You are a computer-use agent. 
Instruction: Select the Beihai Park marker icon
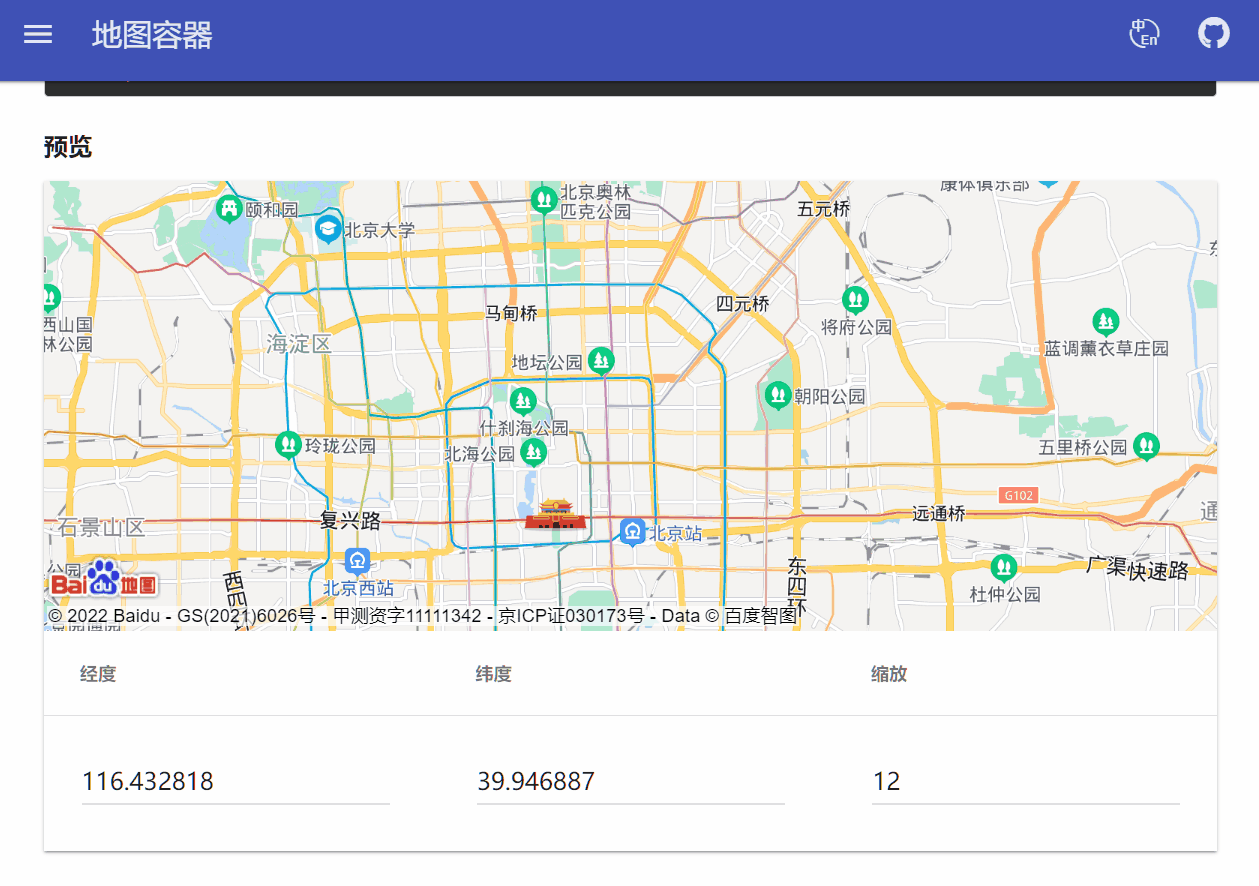(533, 452)
